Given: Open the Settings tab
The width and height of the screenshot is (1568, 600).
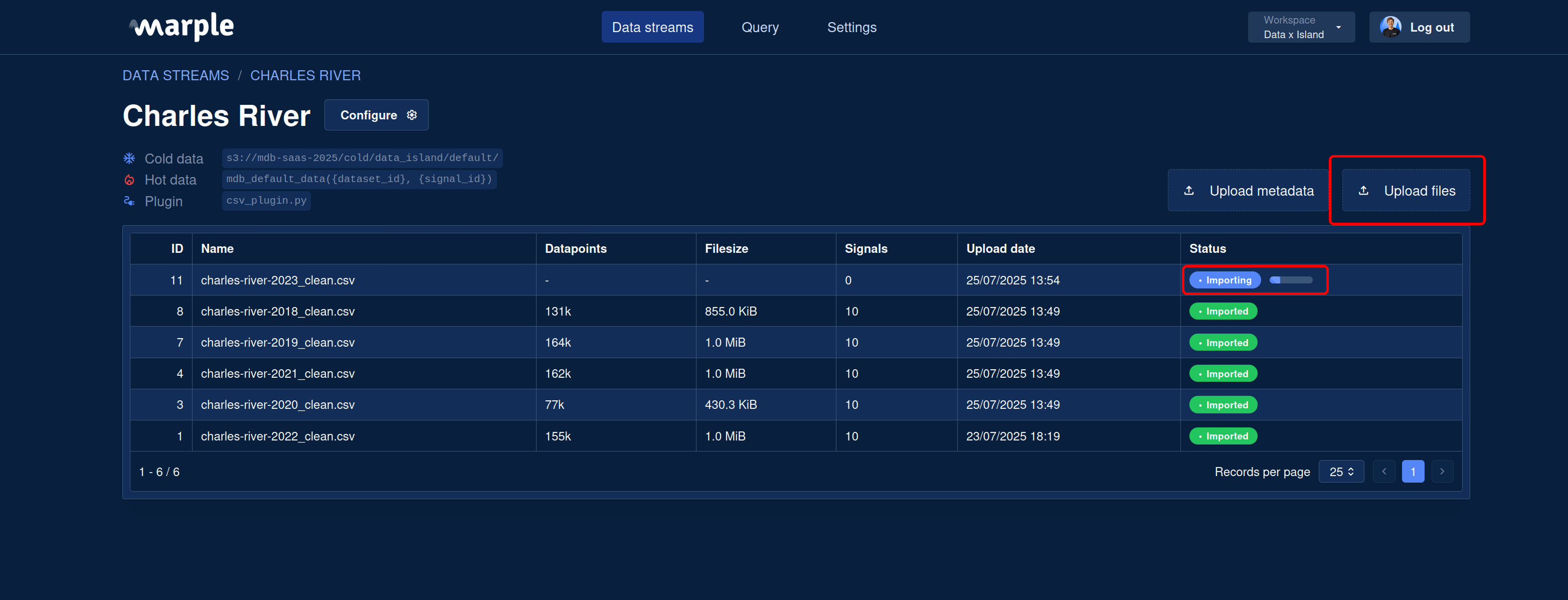Looking at the screenshot, I should [x=851, y=28].
